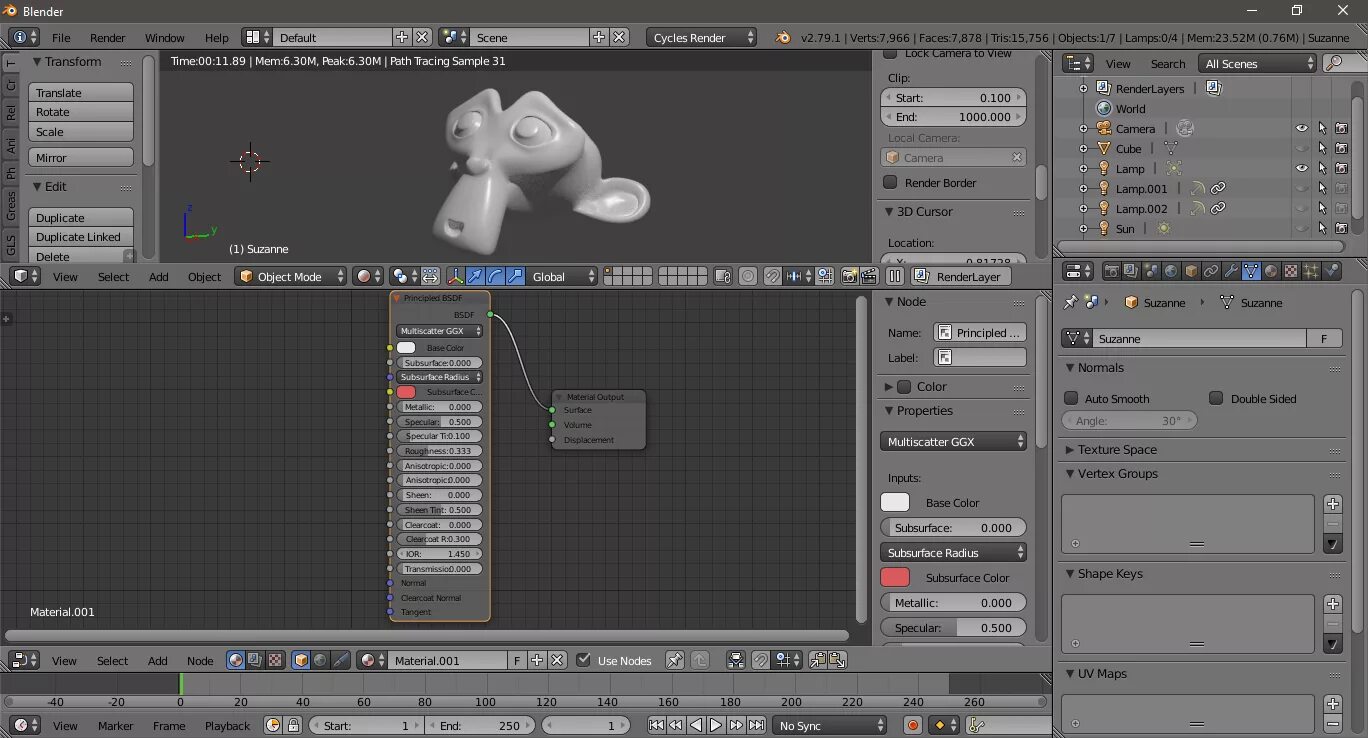1368x738 pixels.
Task: Open the Help menu
Action: pos(217,37)
